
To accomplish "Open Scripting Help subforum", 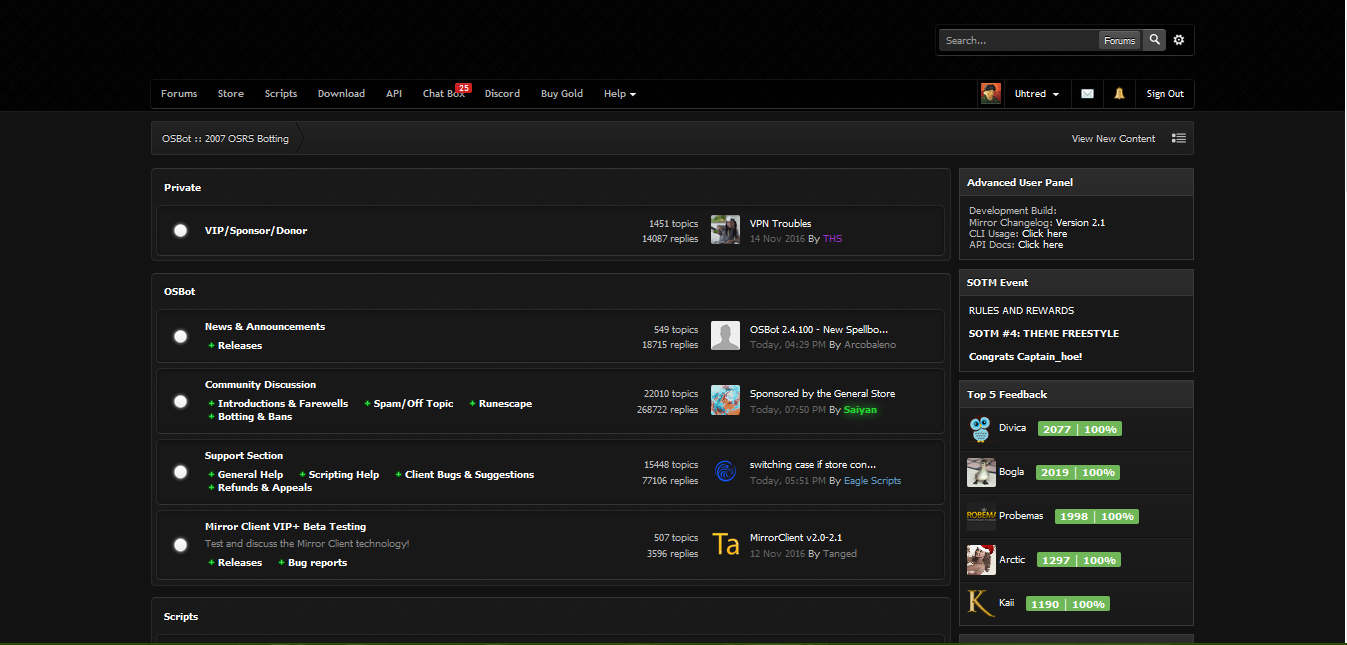I will tap(344, 475).
